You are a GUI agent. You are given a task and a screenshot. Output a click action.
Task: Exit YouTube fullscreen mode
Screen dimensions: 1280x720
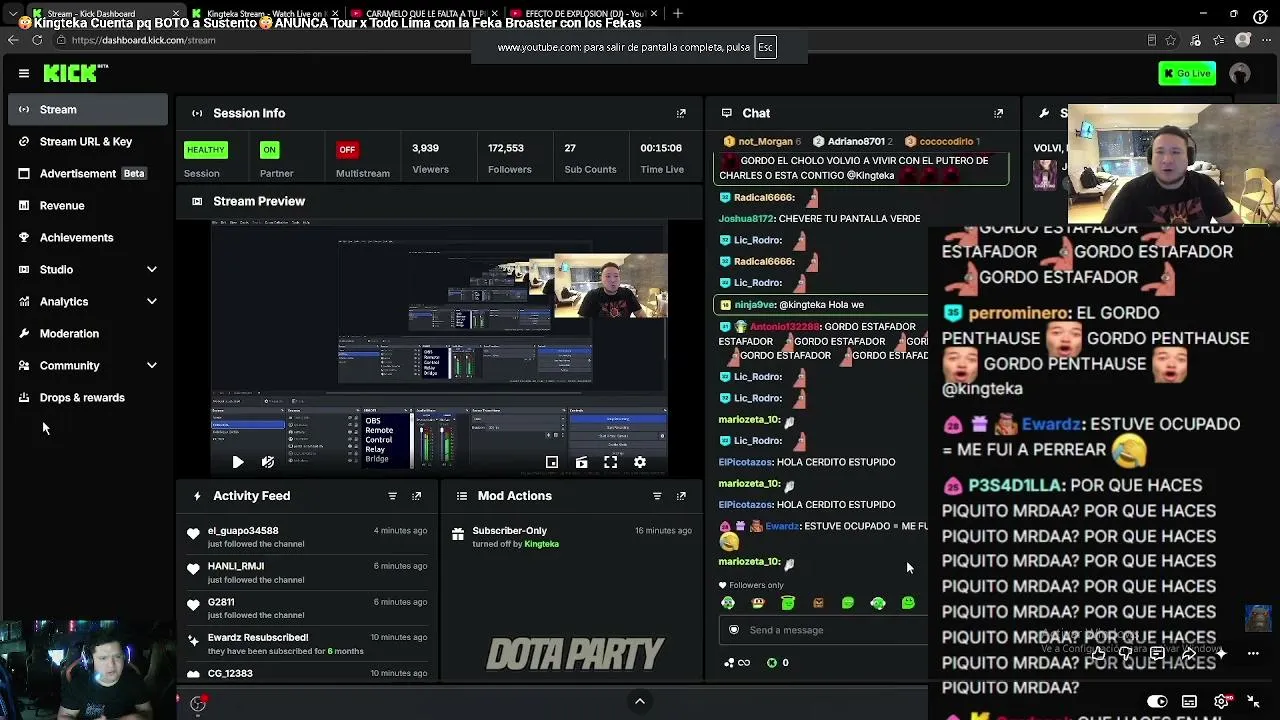(x=1253, y=702)
